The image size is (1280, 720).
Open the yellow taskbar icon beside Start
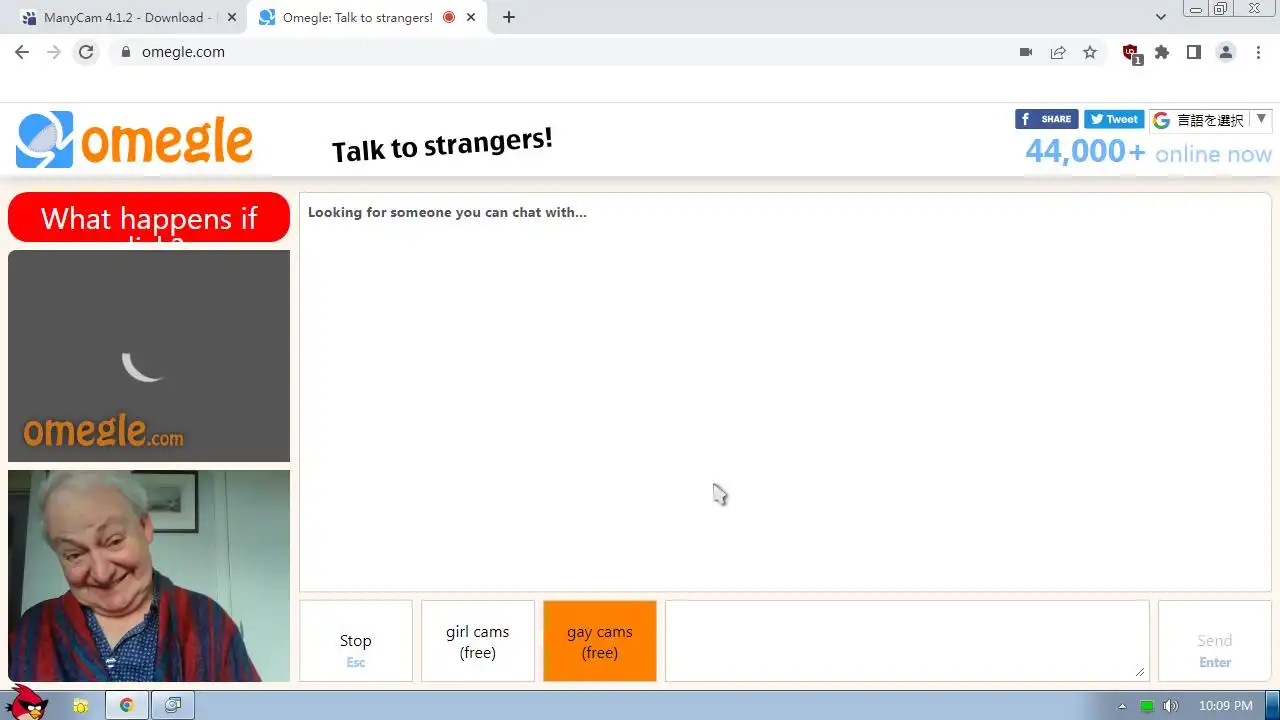pos(81,706)
